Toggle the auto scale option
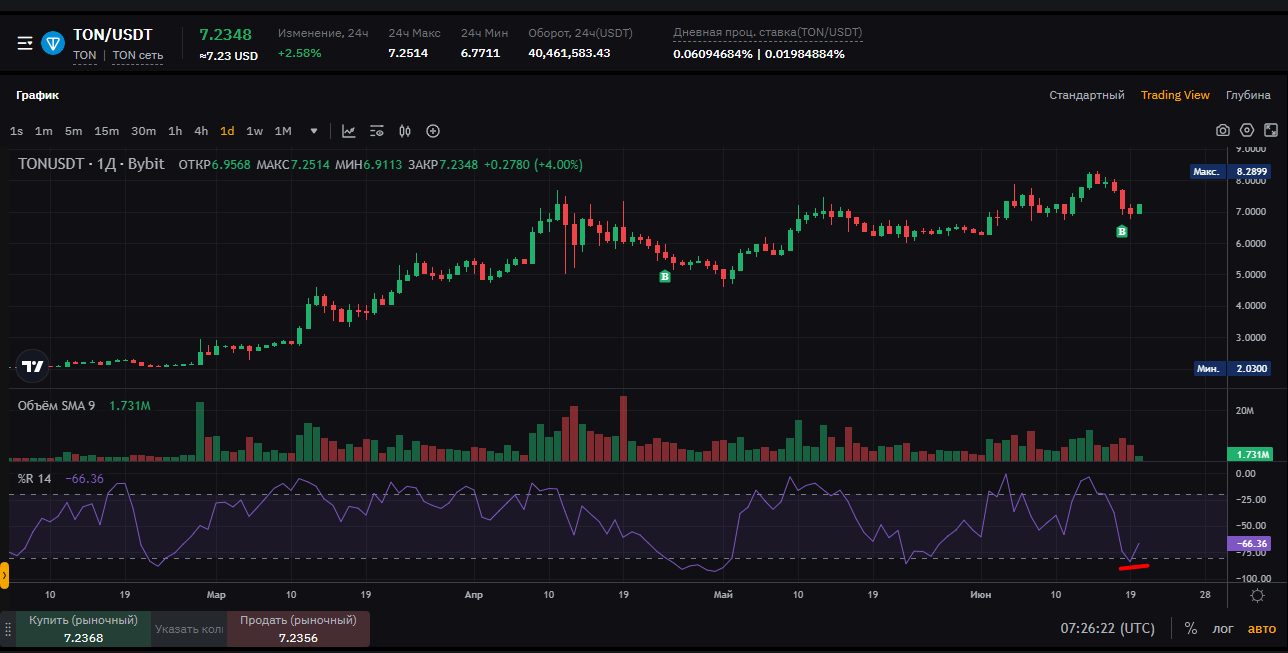This screenshot has width=1288, height=653. pyautogui.click(x=1261, y=629)
